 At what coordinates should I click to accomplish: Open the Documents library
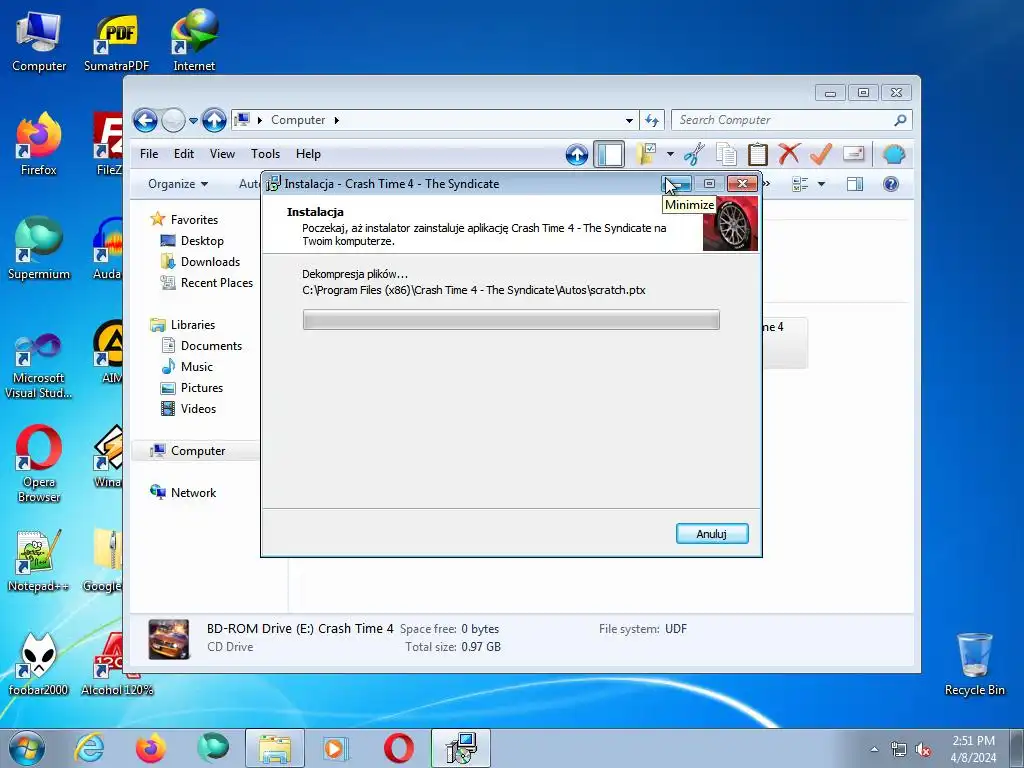(211, 345)
